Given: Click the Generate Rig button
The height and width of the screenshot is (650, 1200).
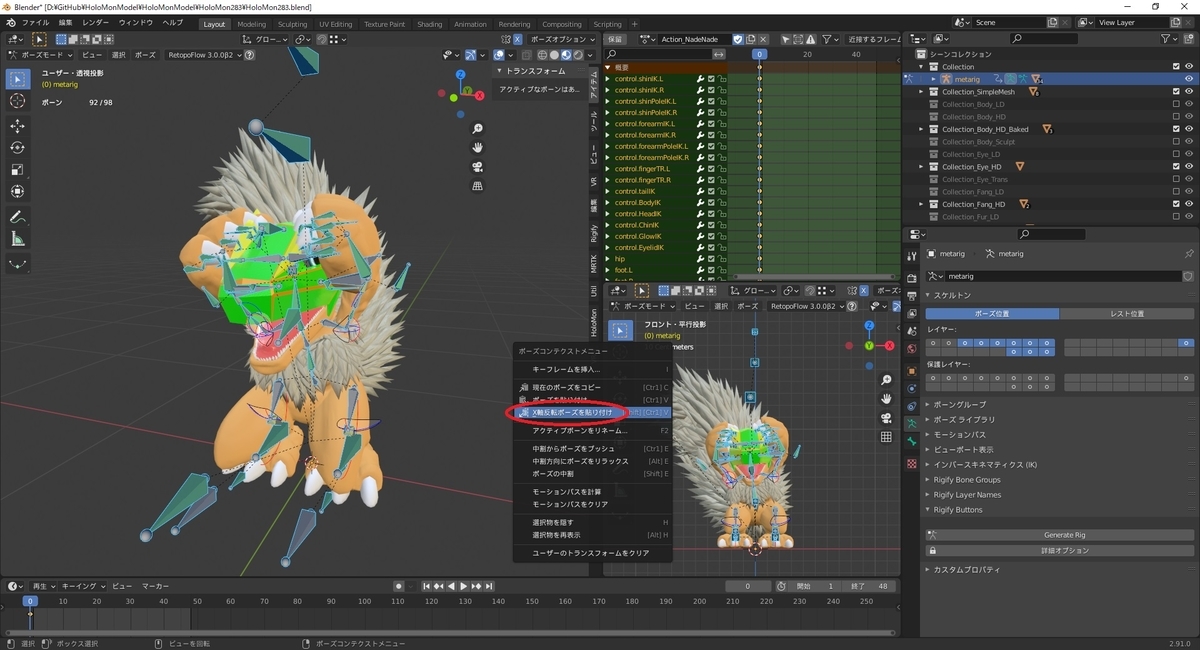Looking at the screenshot, I should [1059, 535].
